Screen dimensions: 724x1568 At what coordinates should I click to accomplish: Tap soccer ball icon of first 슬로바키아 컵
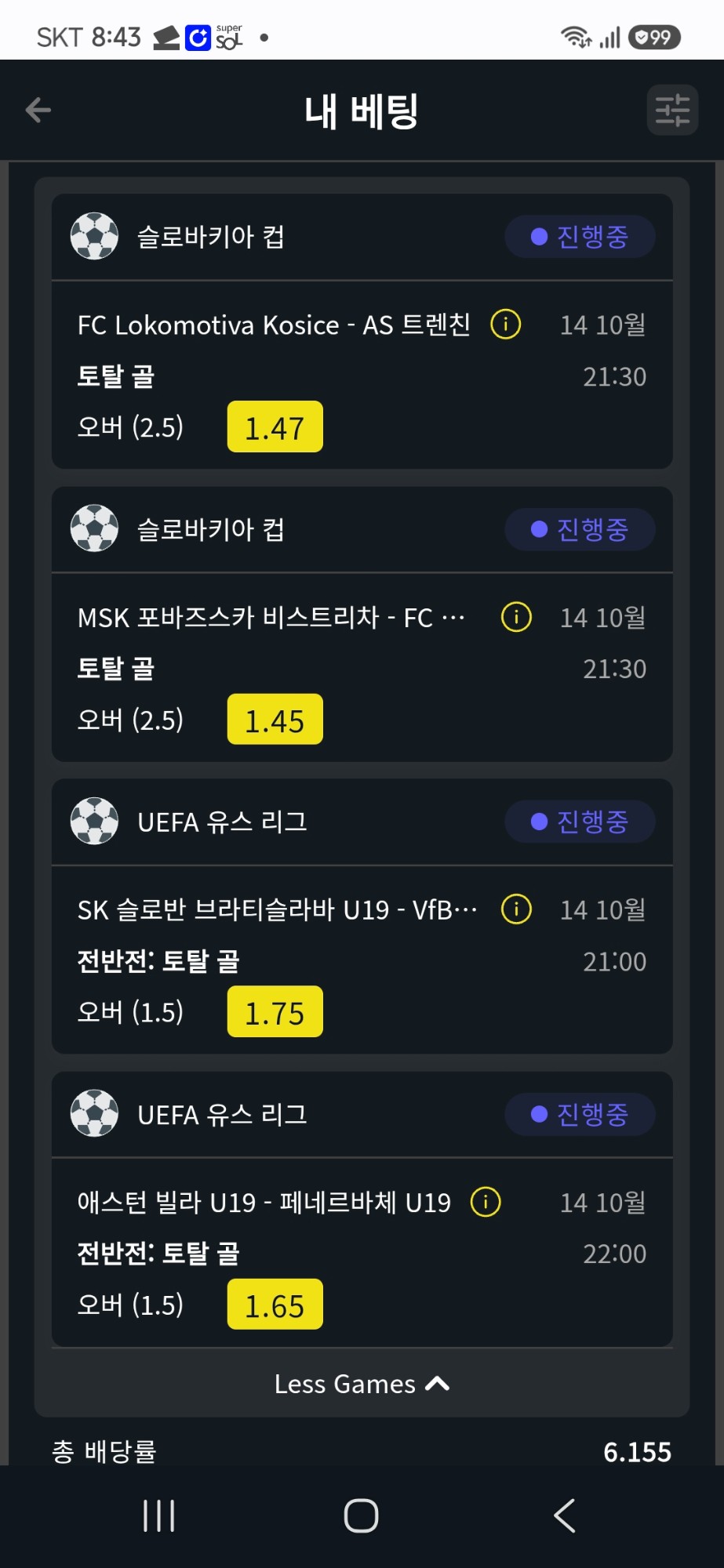coord(94,236)
